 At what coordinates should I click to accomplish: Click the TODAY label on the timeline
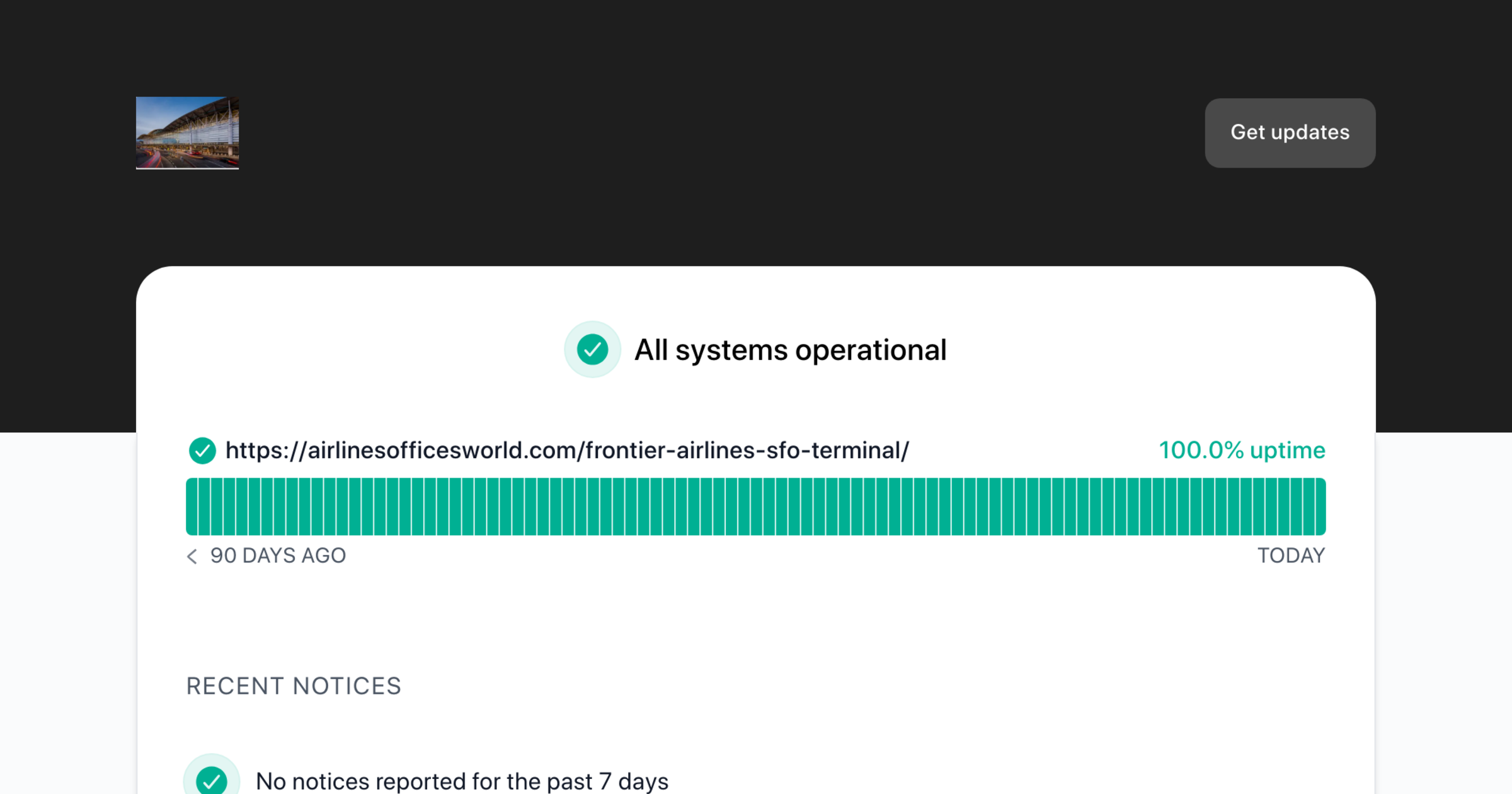pos(1291,555)
